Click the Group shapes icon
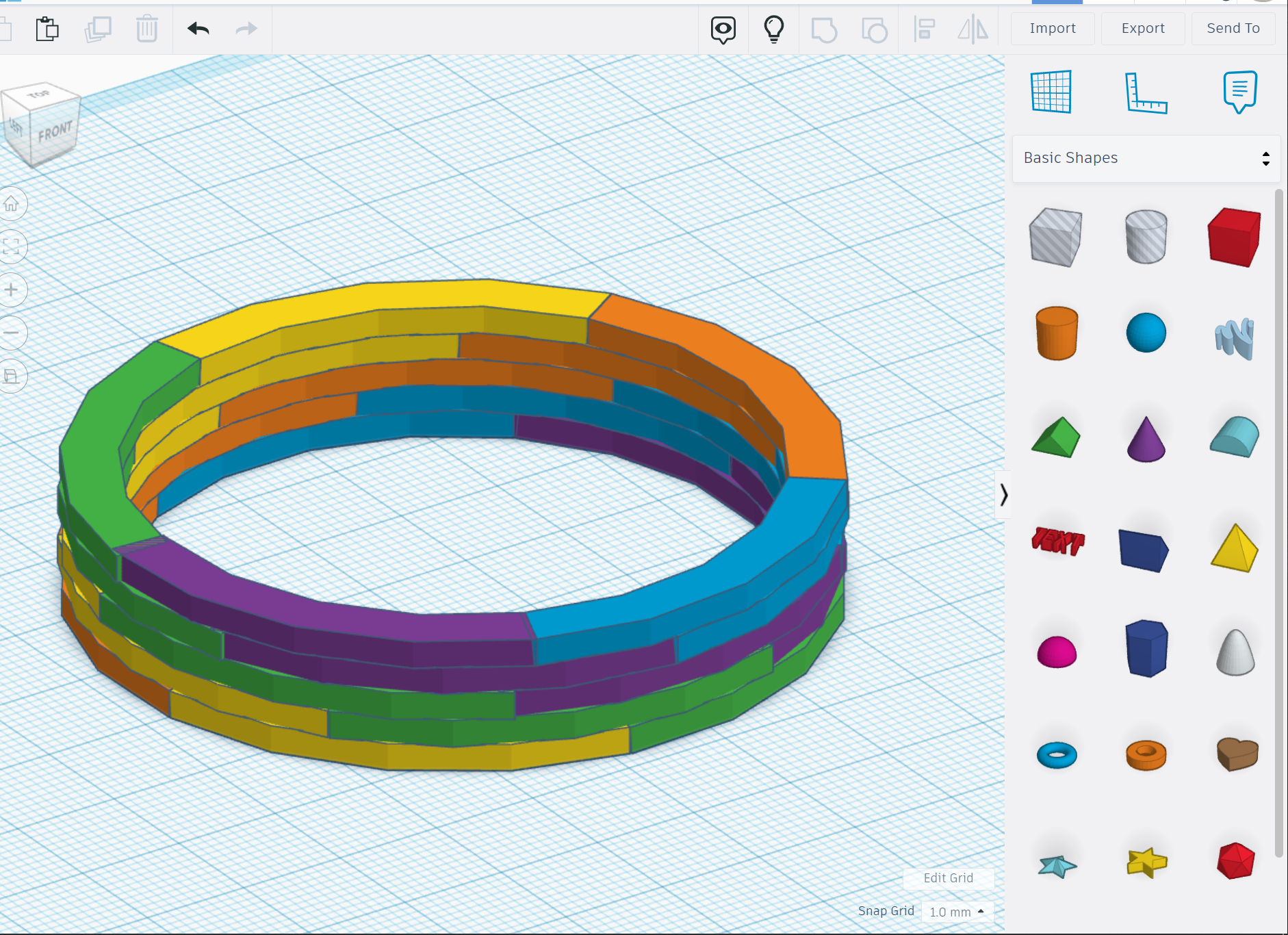 824,30
